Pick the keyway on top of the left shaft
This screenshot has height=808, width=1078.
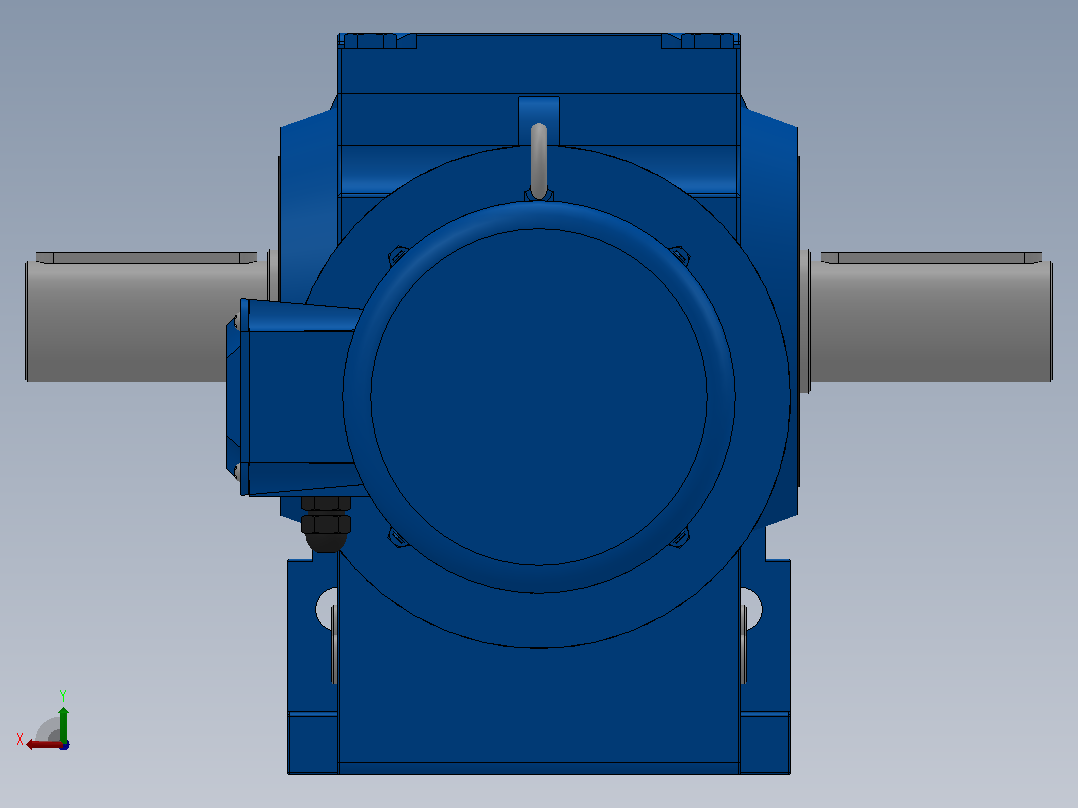pyautogui.click(x=146, y=258)
